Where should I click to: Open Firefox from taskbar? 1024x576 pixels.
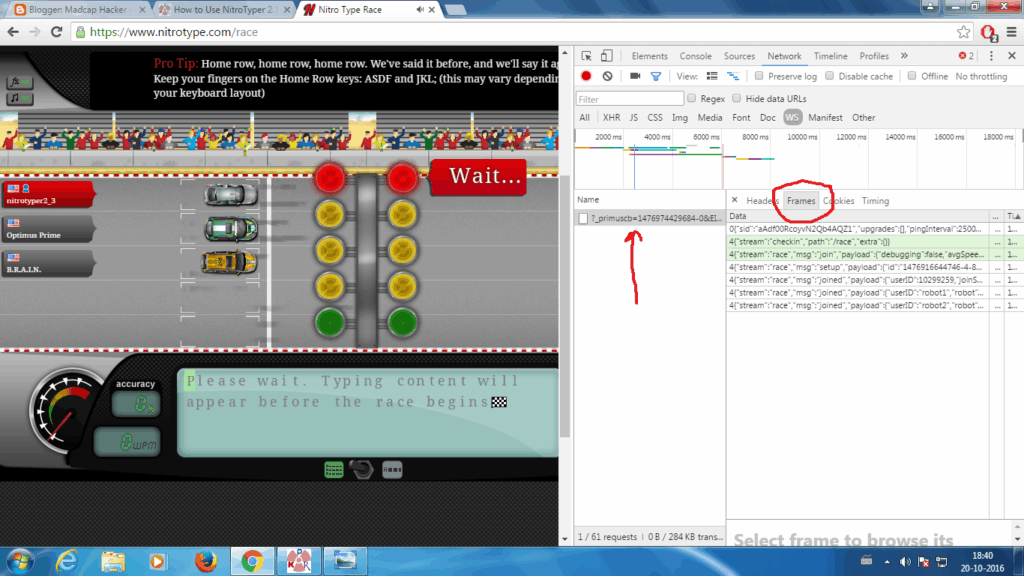pos(206,561)
